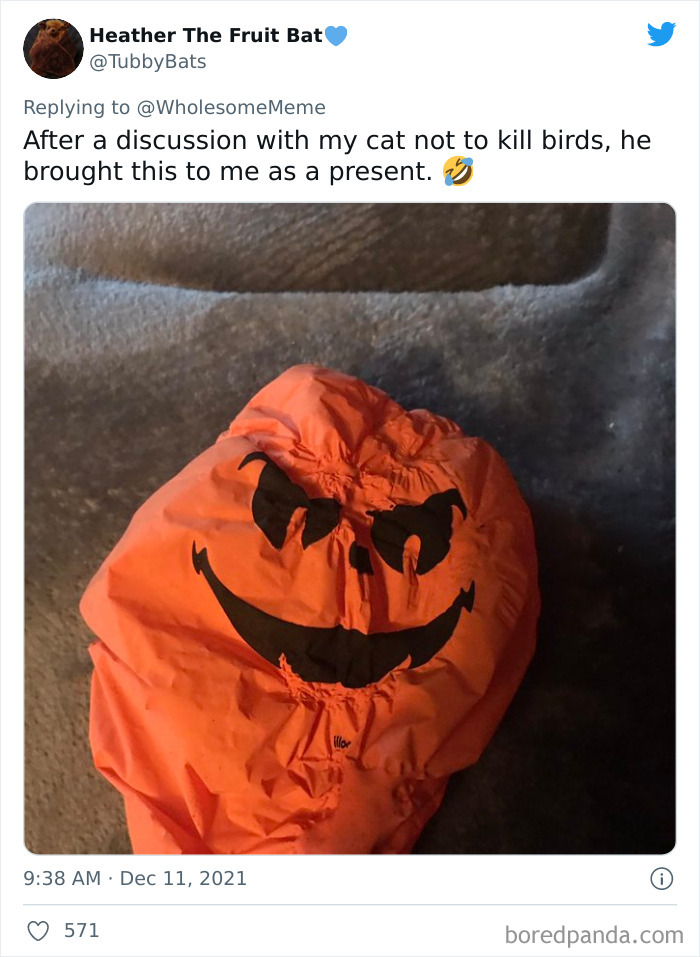Click the Dec 11, 2021 date

point(183,878)
